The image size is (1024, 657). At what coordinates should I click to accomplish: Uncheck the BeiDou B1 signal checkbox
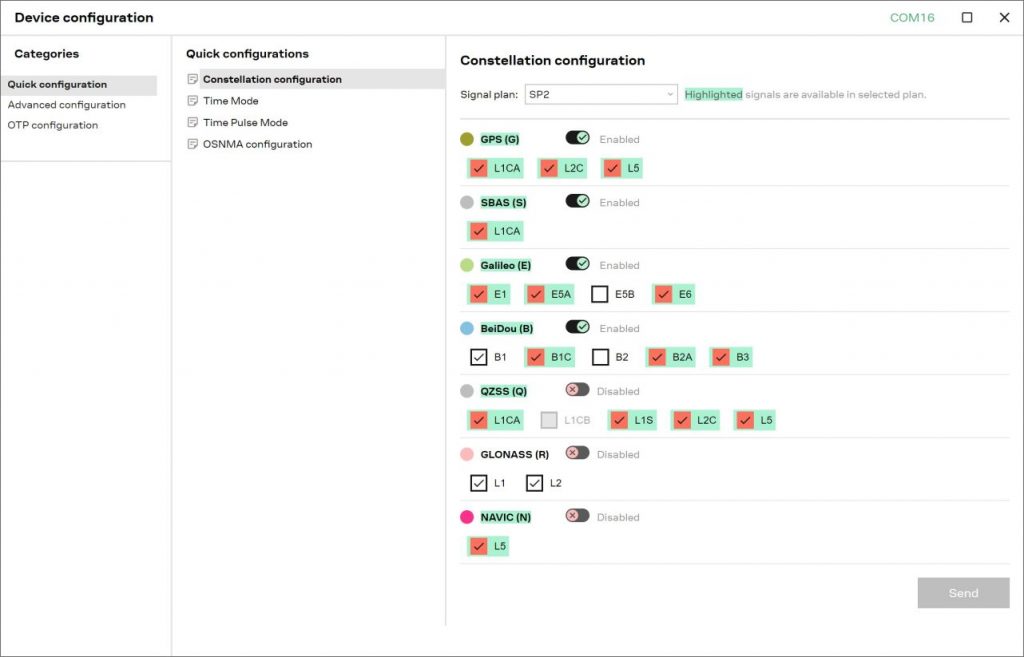point(479,357)
